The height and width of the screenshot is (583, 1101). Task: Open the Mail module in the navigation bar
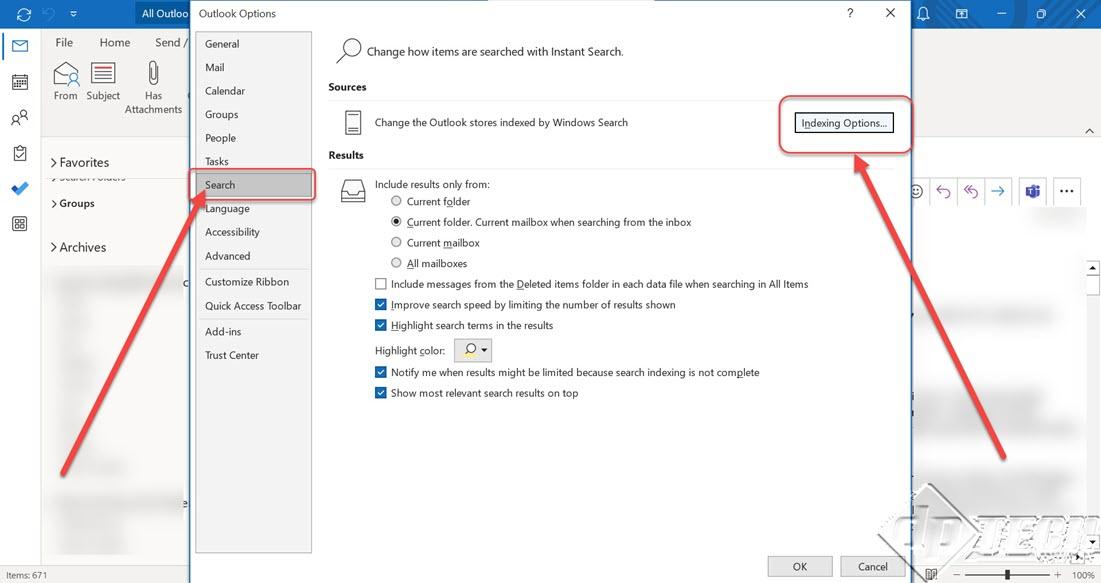pos(20,46)
